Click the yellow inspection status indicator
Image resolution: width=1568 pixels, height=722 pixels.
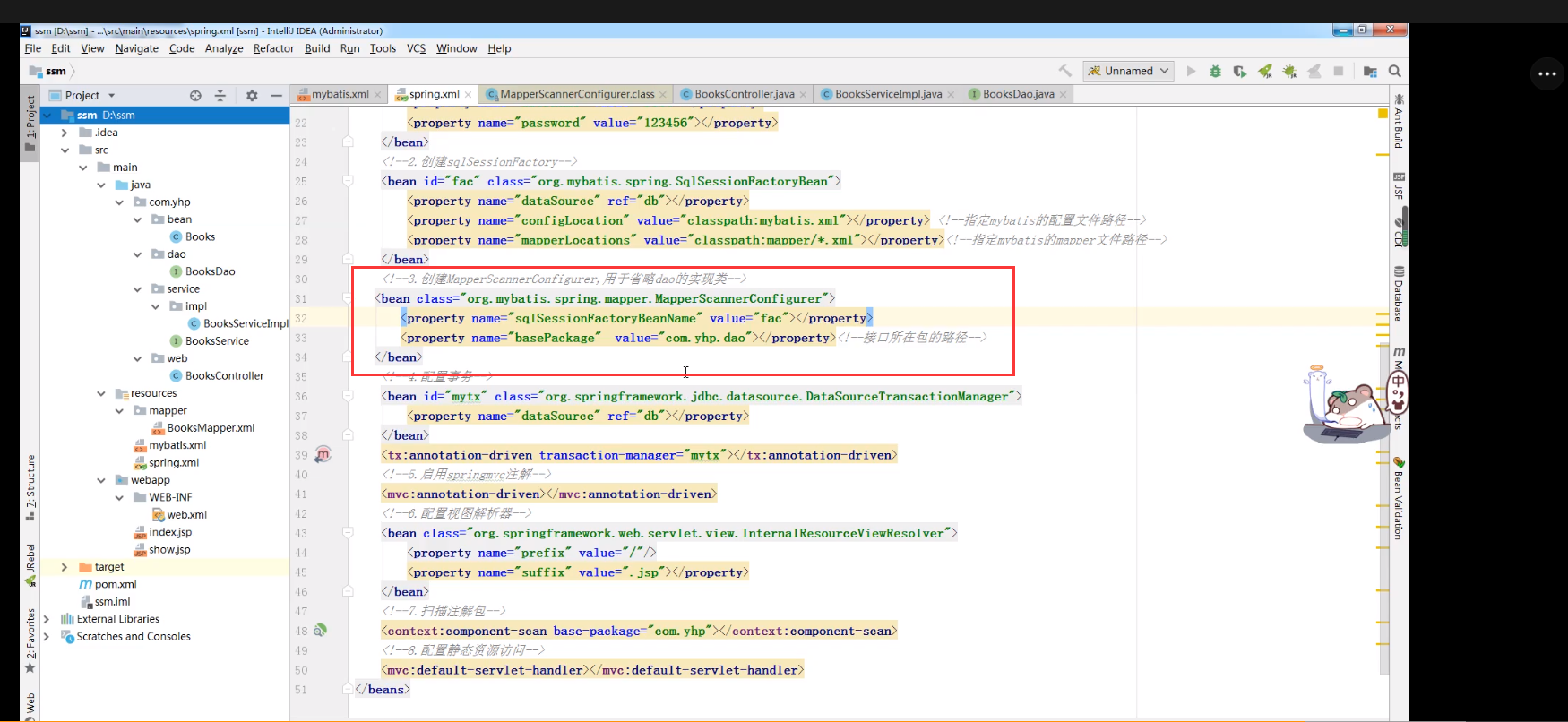[1383, 114]
